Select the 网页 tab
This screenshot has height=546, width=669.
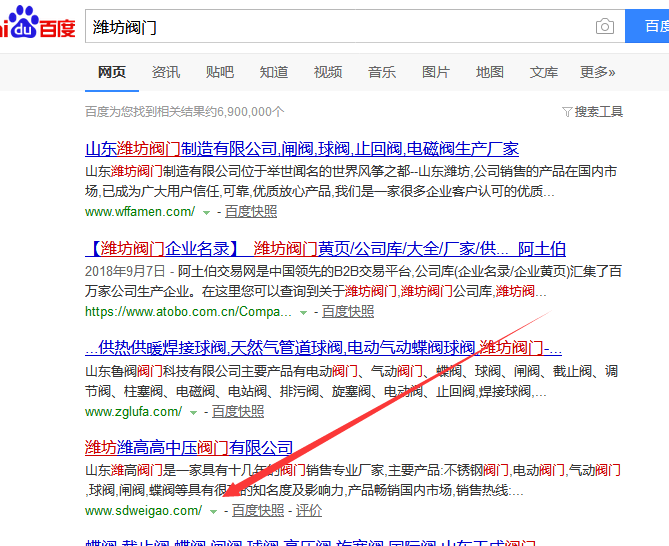pos(112,72)
